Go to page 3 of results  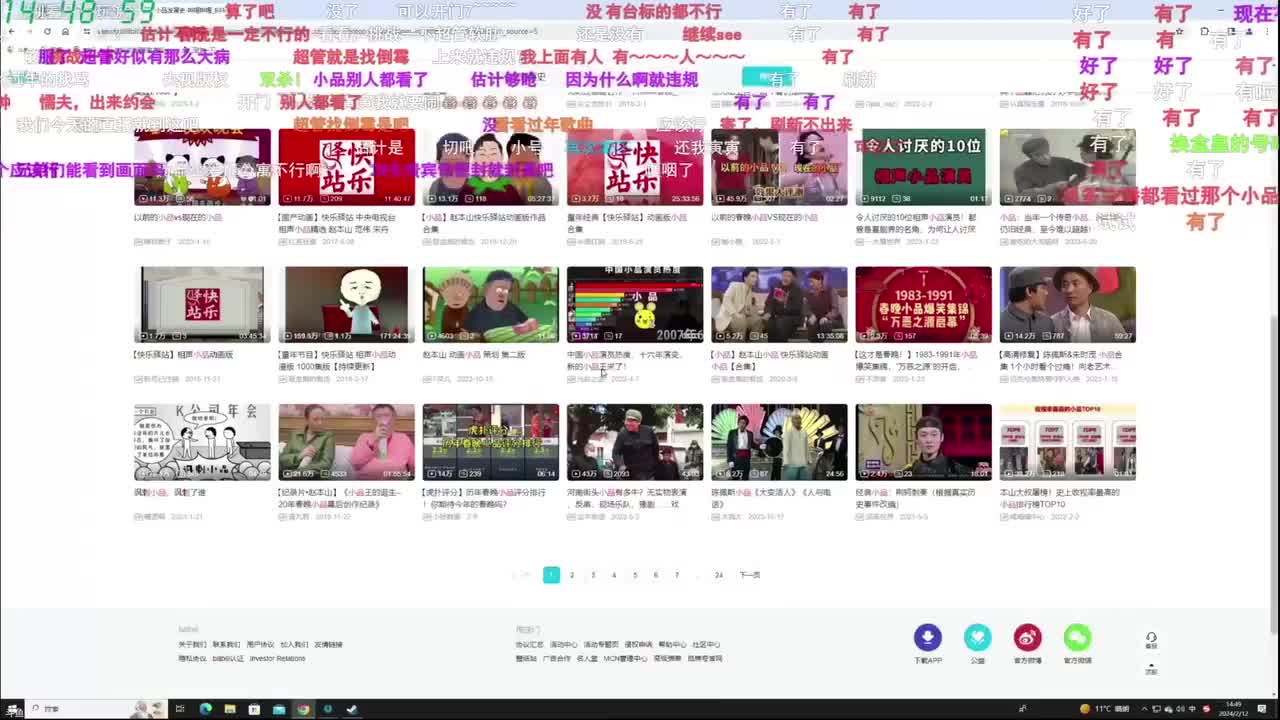[x=593, y=575]
